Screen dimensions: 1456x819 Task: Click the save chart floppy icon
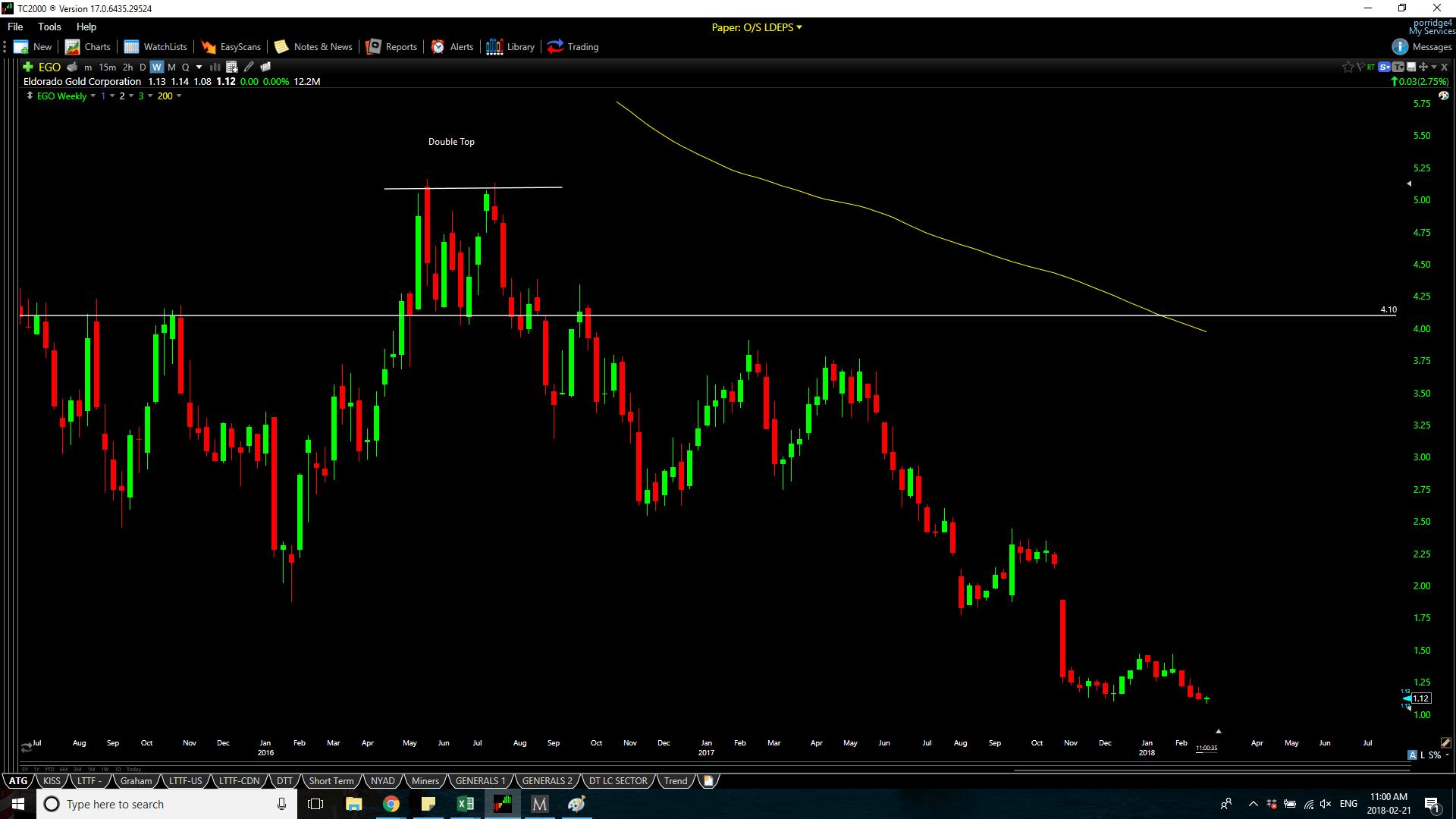coord(1411,67)
